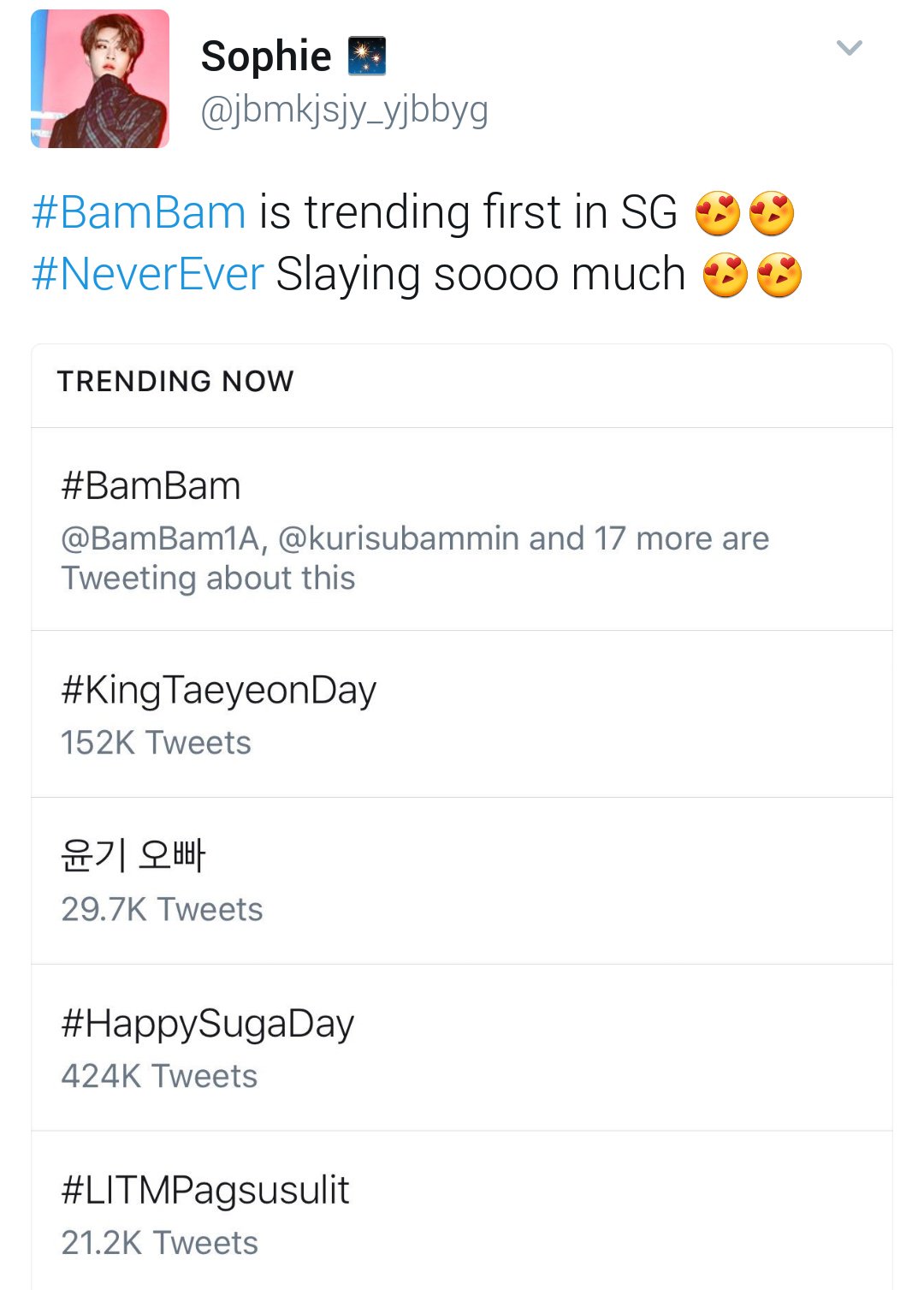Tap the 152K Tweets count
924x1290 pixels.
click(156, 743)
